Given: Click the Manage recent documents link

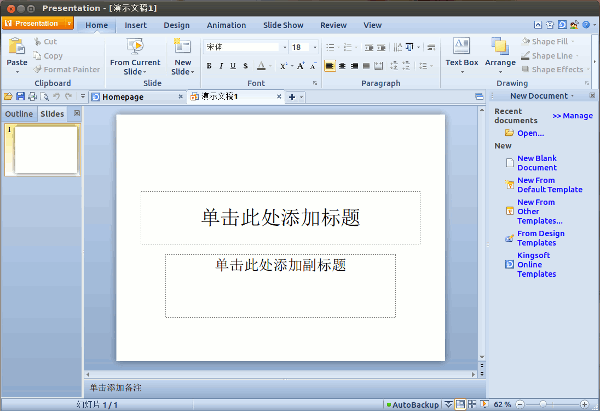Looking at the screenshot, I should pyautogui.click(x=572, y=116).
